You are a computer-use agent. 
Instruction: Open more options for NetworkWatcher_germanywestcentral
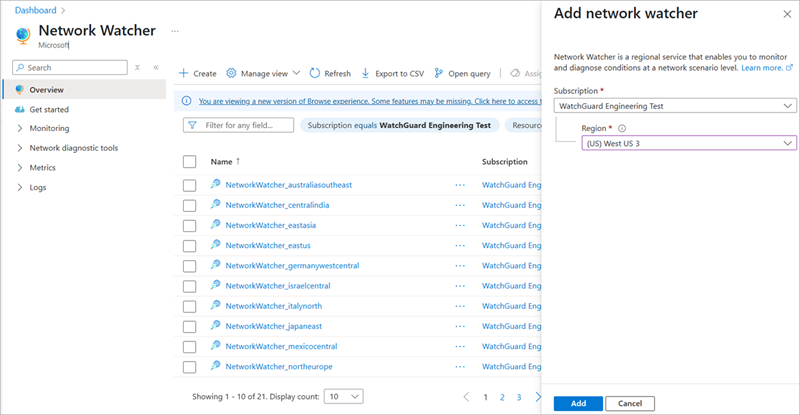coord(460,266)
